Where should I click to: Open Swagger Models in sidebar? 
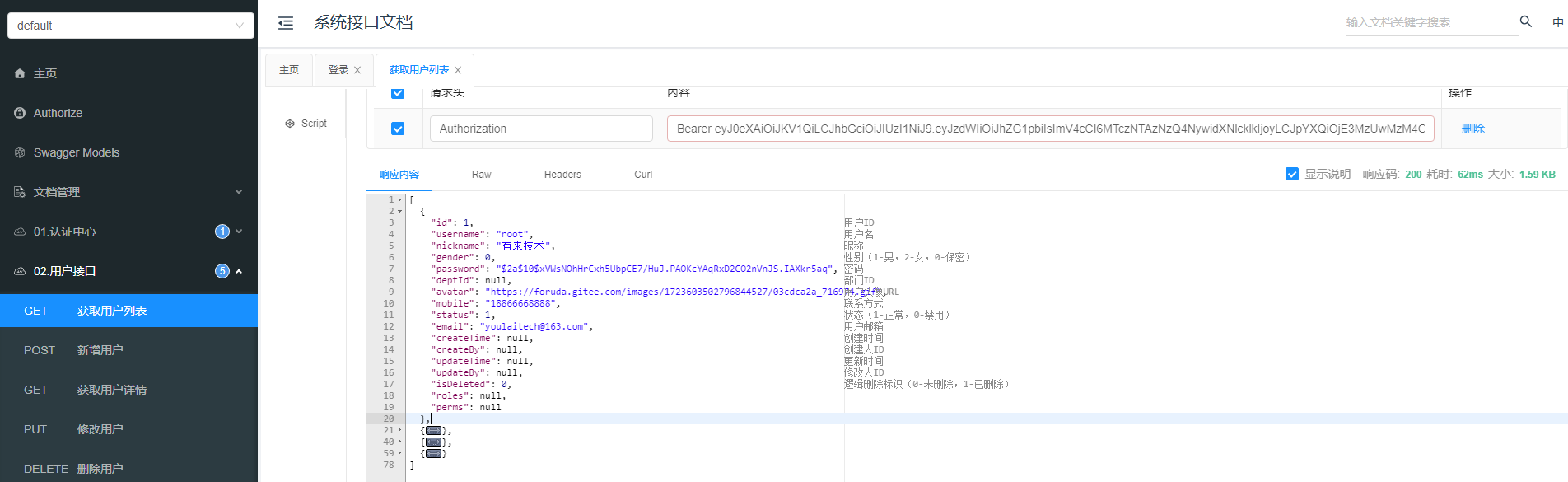pyautogui.click(x=128, y=152)
